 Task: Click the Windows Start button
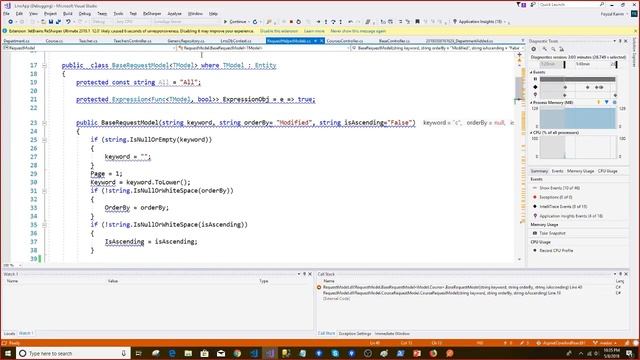[8, 353]
